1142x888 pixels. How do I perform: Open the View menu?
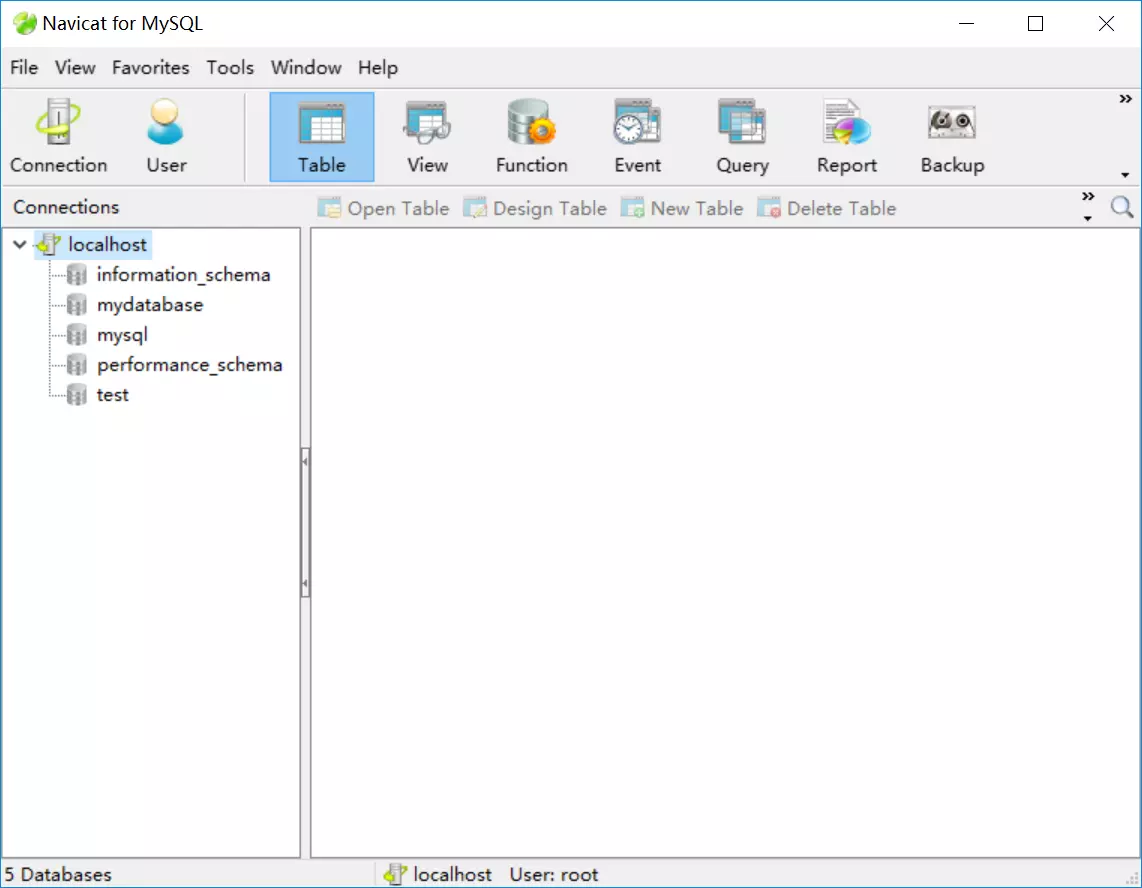75,68
